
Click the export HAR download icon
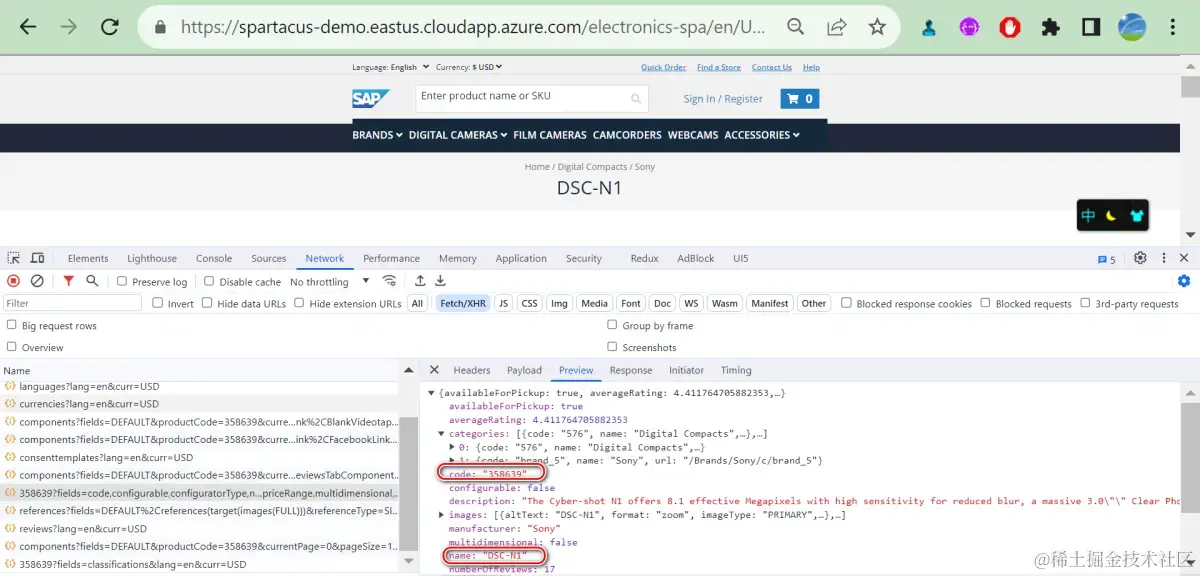(440, 281)
